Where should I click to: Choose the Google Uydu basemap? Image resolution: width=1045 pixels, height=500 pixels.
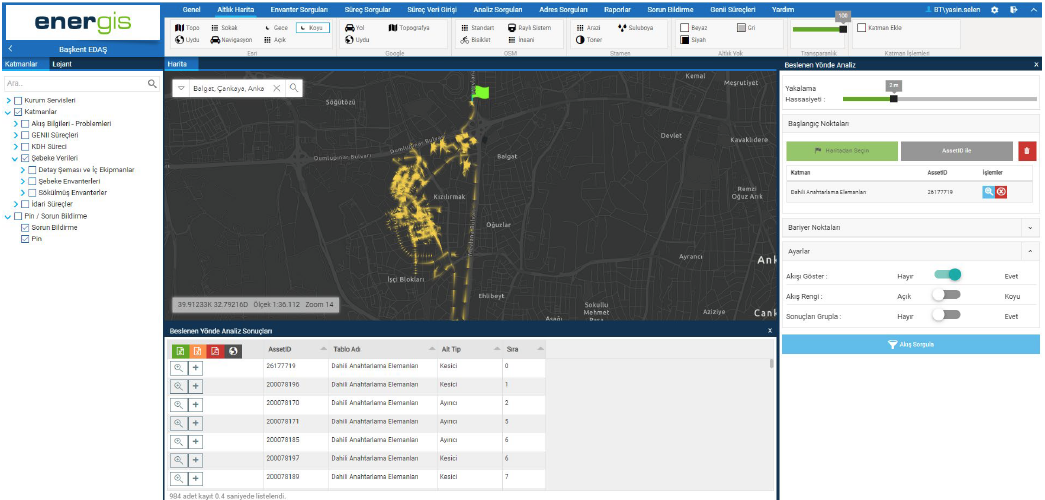(357, 40)
